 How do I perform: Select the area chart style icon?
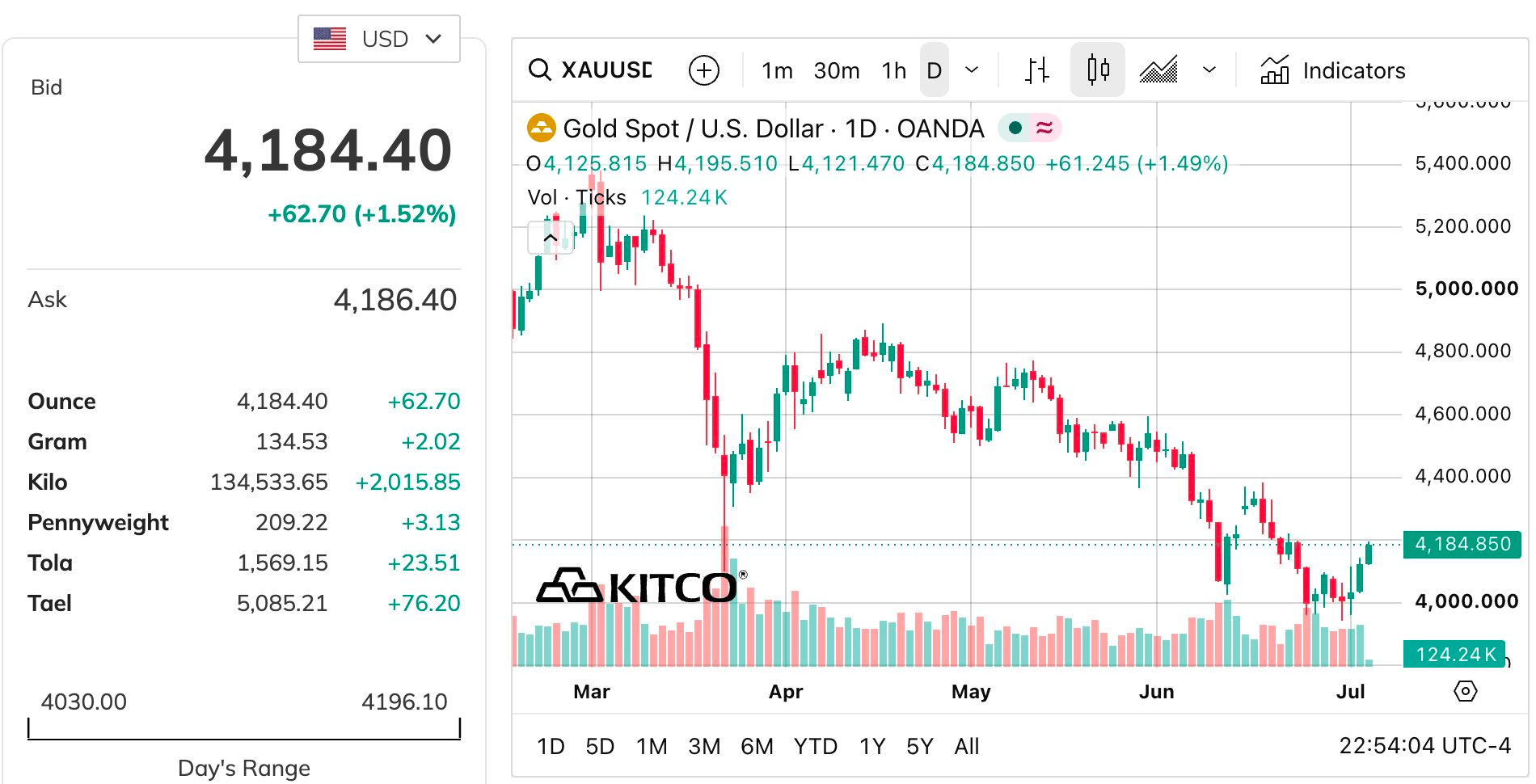coord(1158,70)
